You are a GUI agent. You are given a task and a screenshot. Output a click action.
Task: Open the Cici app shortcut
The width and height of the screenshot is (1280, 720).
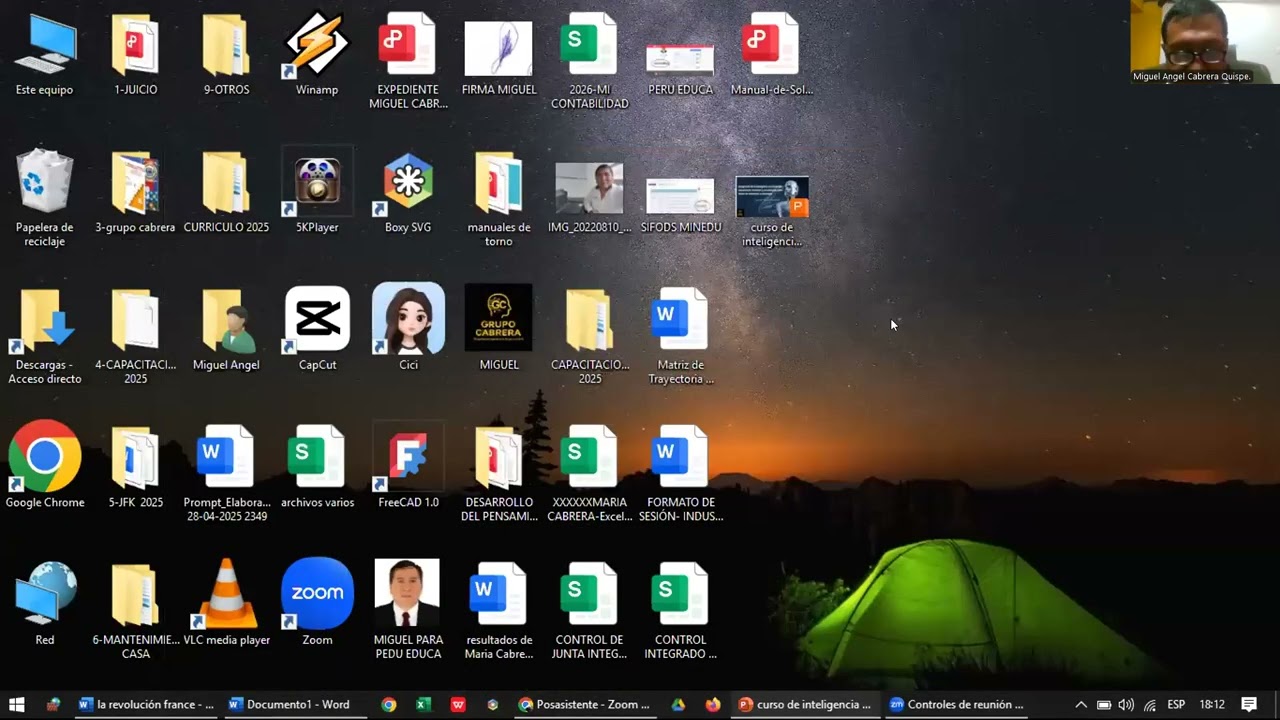click(x=408, y=328)
